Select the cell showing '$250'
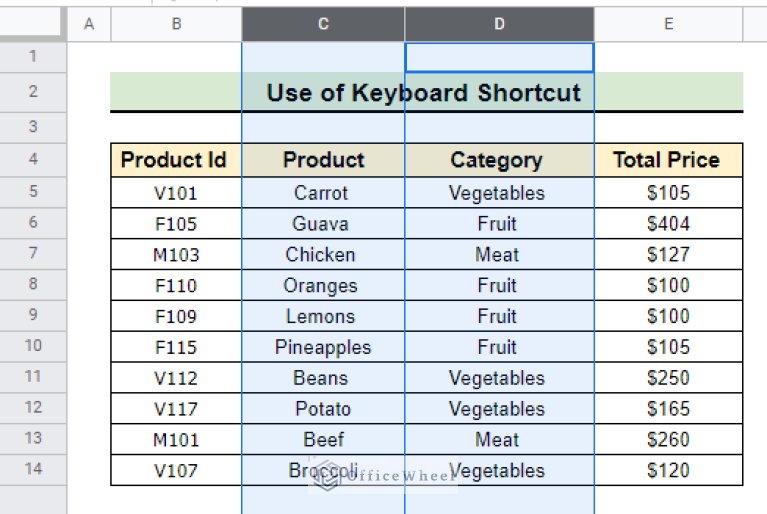 [667, 378]
